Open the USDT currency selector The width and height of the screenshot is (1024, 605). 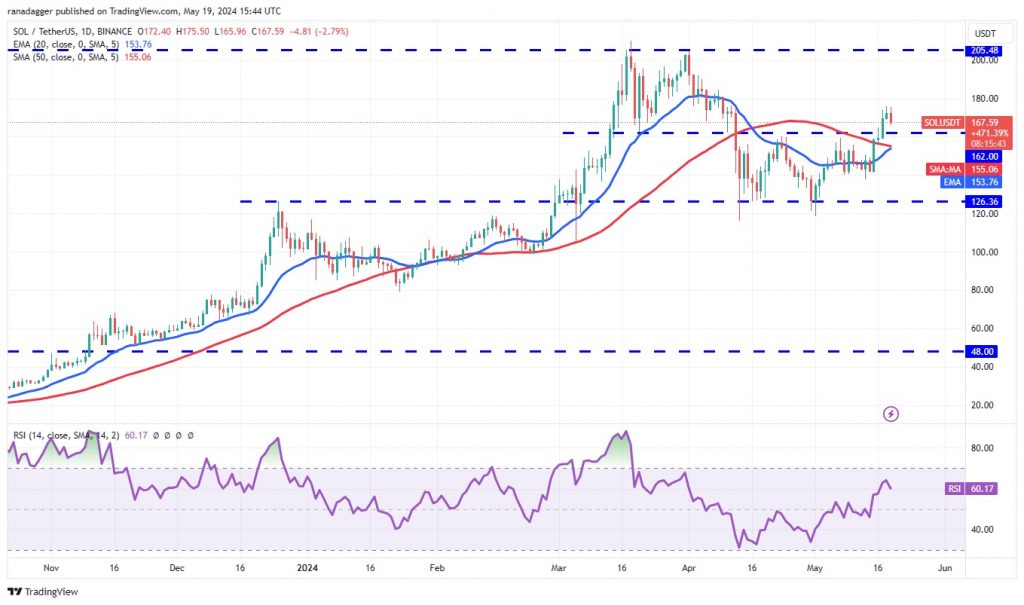click(985, 33)
